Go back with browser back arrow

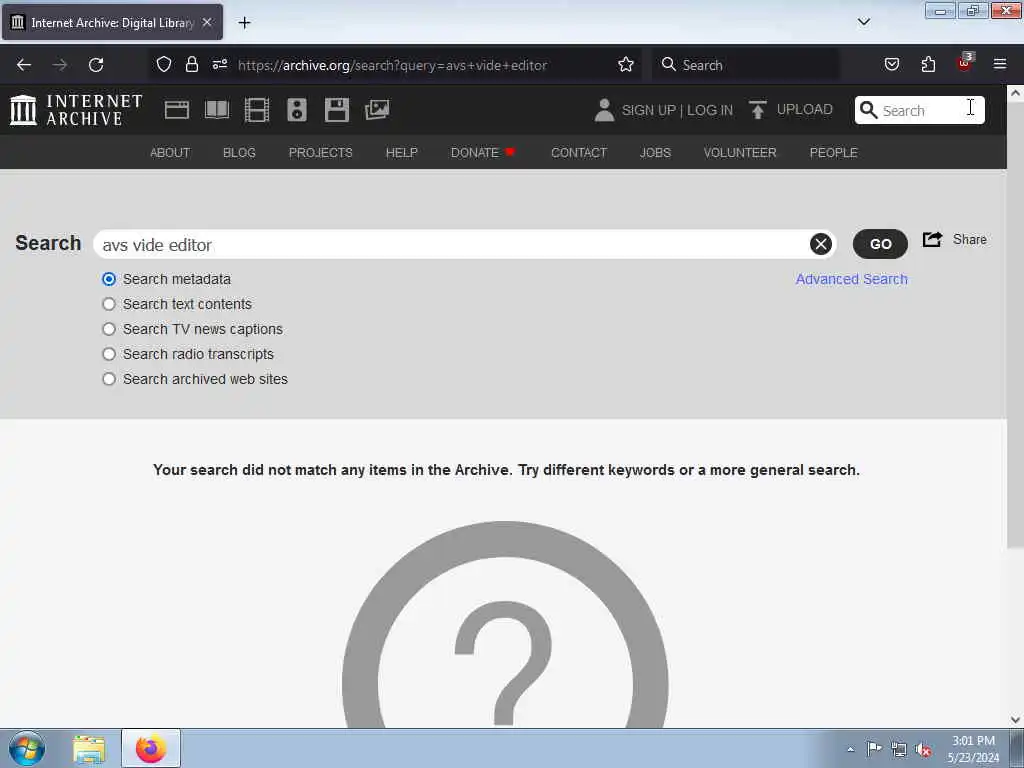tap(24, 65)
